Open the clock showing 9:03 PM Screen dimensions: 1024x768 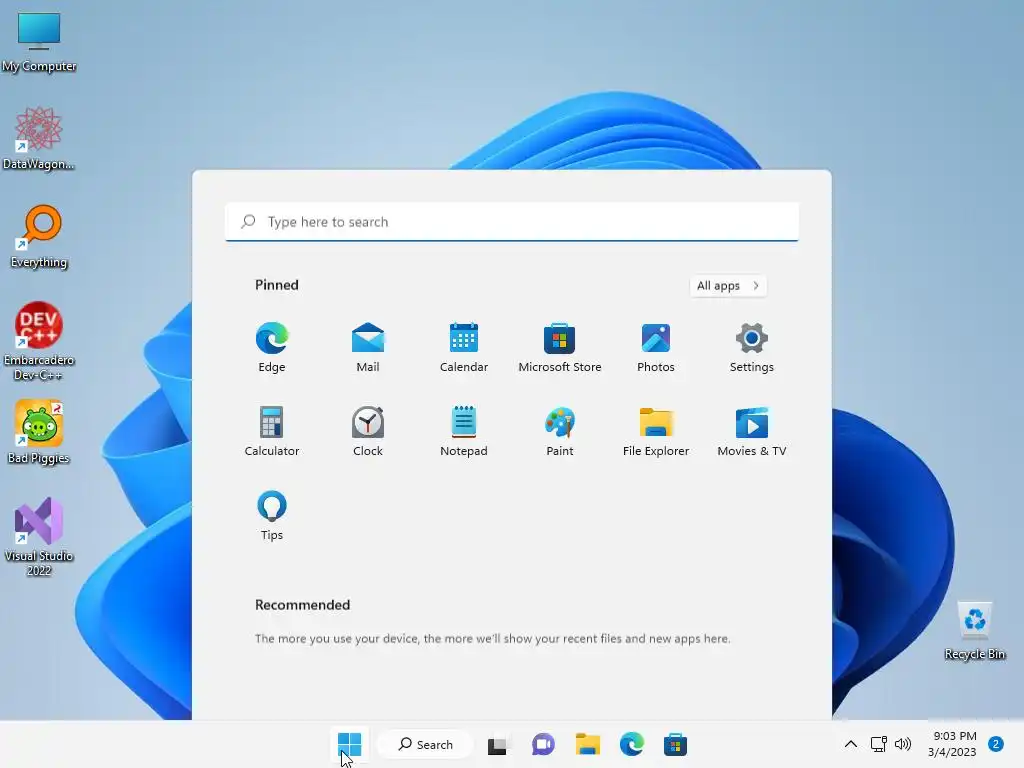[x=952, y=744]
